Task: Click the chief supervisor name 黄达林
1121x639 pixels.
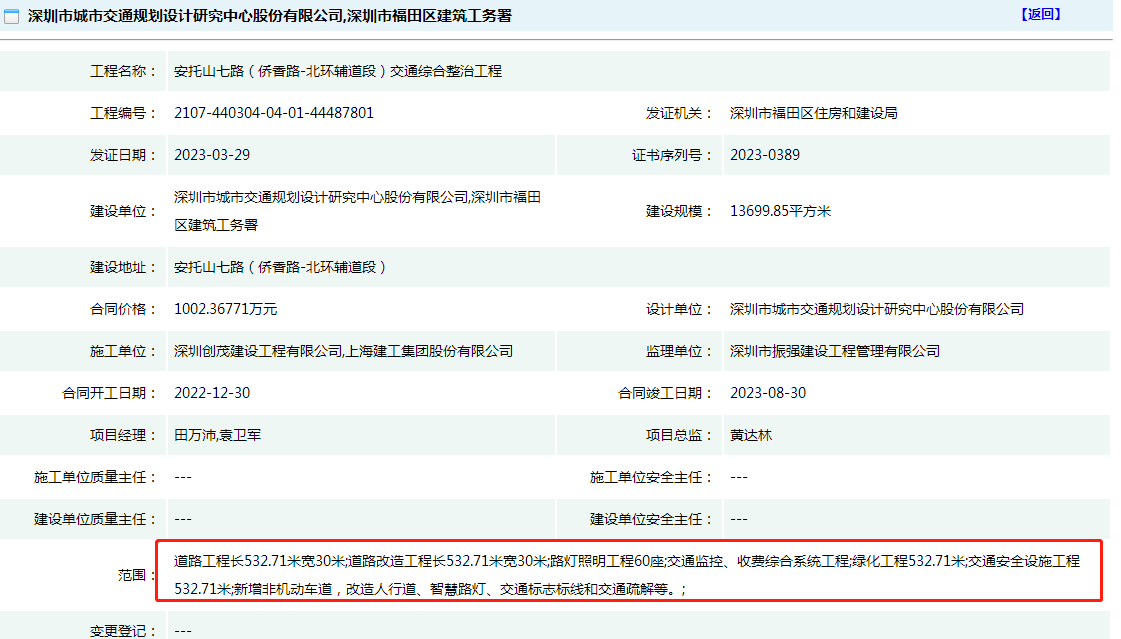Action: [750, 435]
